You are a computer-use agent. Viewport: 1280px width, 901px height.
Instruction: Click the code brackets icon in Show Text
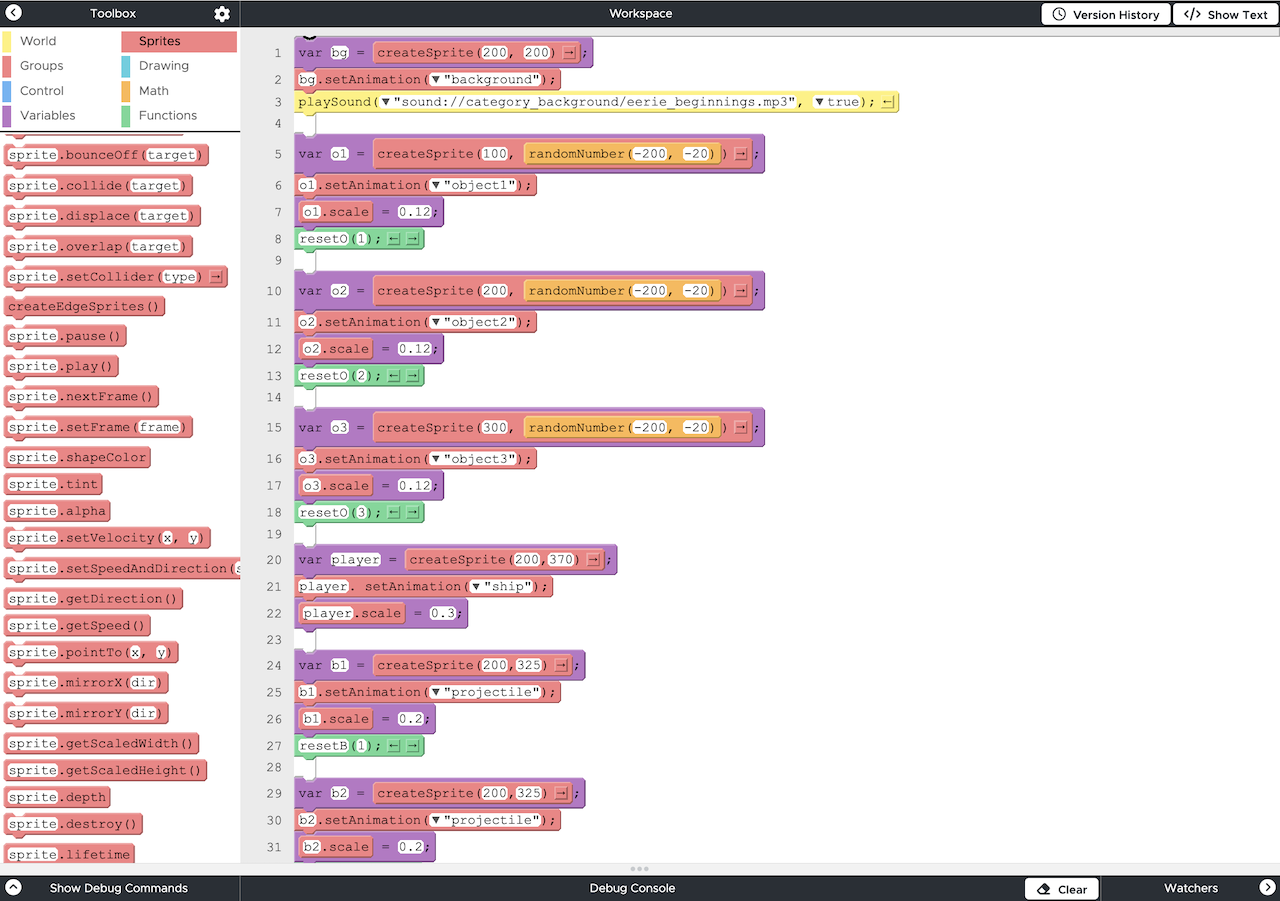click(1192, 15)
